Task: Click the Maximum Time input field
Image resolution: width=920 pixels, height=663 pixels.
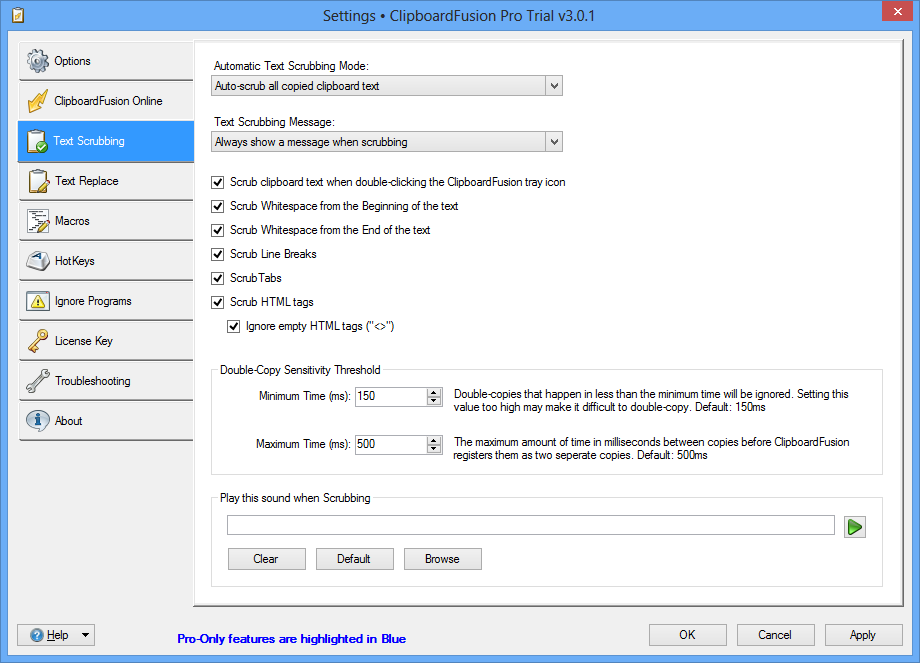Action: tap(391, 444)
